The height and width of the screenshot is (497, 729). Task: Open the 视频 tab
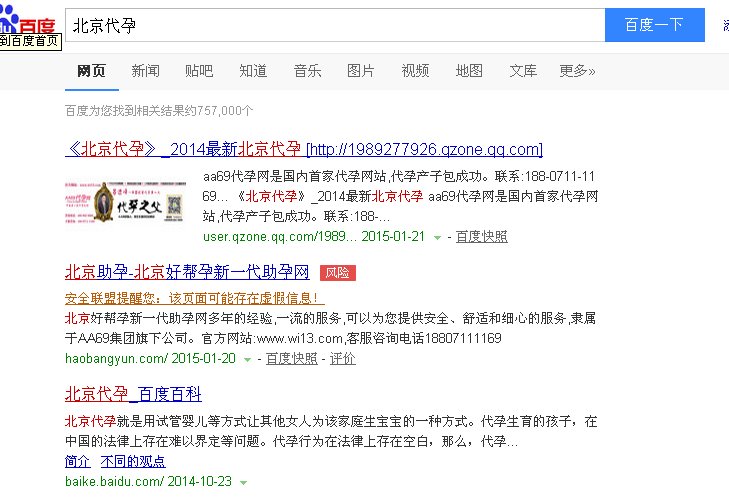(x=415, y=71)
